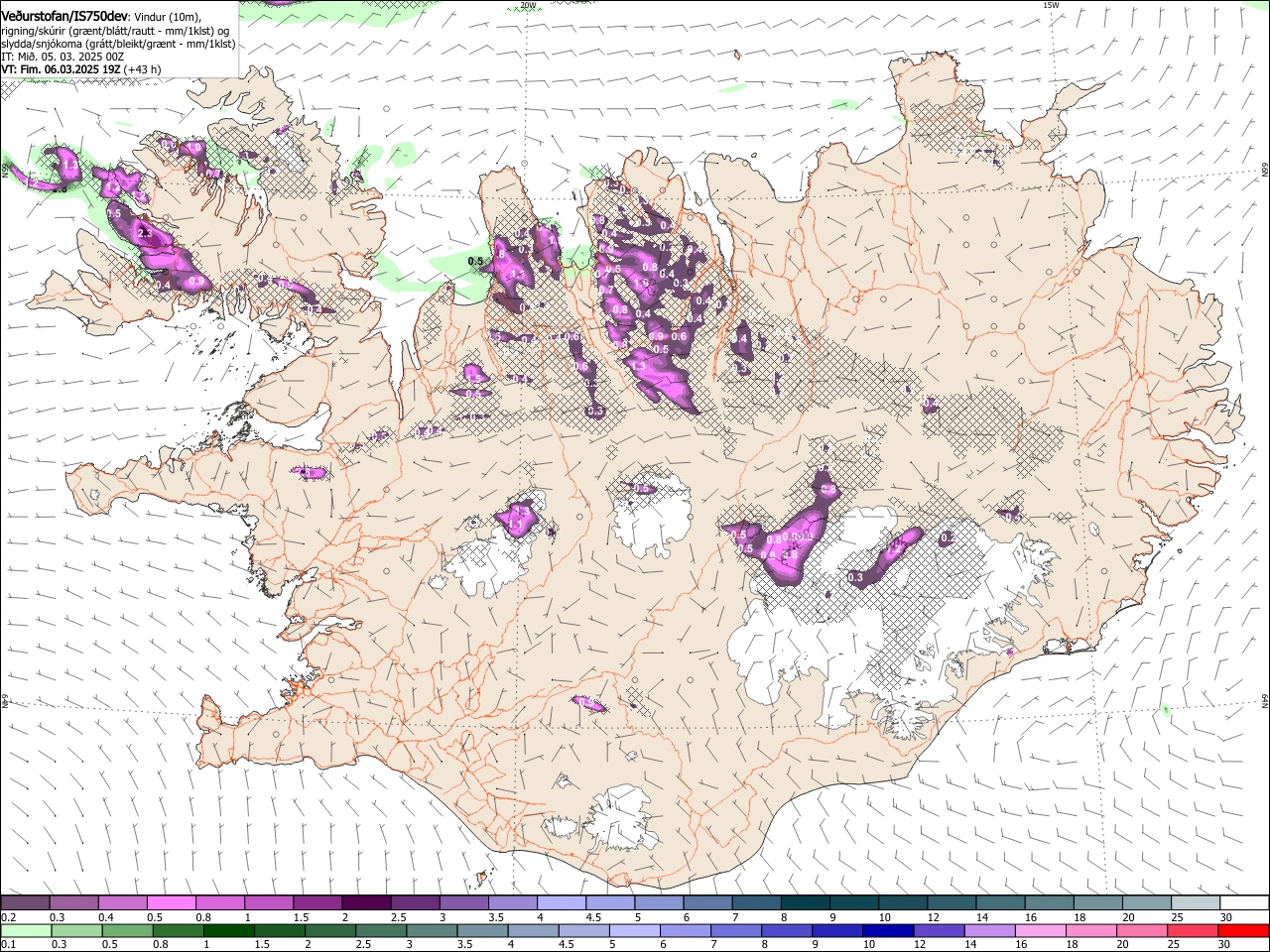Select the dark mauve 0.2–0.3 swatch, upper legend row

click(25, 902)
